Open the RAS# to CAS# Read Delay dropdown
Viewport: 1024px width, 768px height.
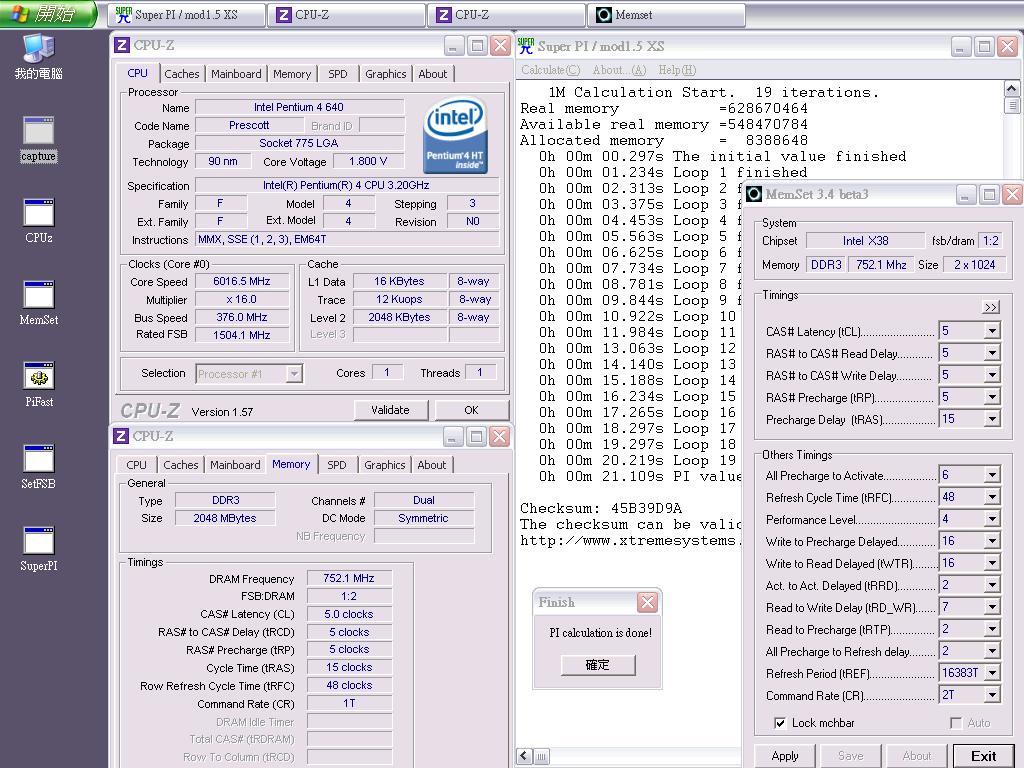[x=992, y=353]
